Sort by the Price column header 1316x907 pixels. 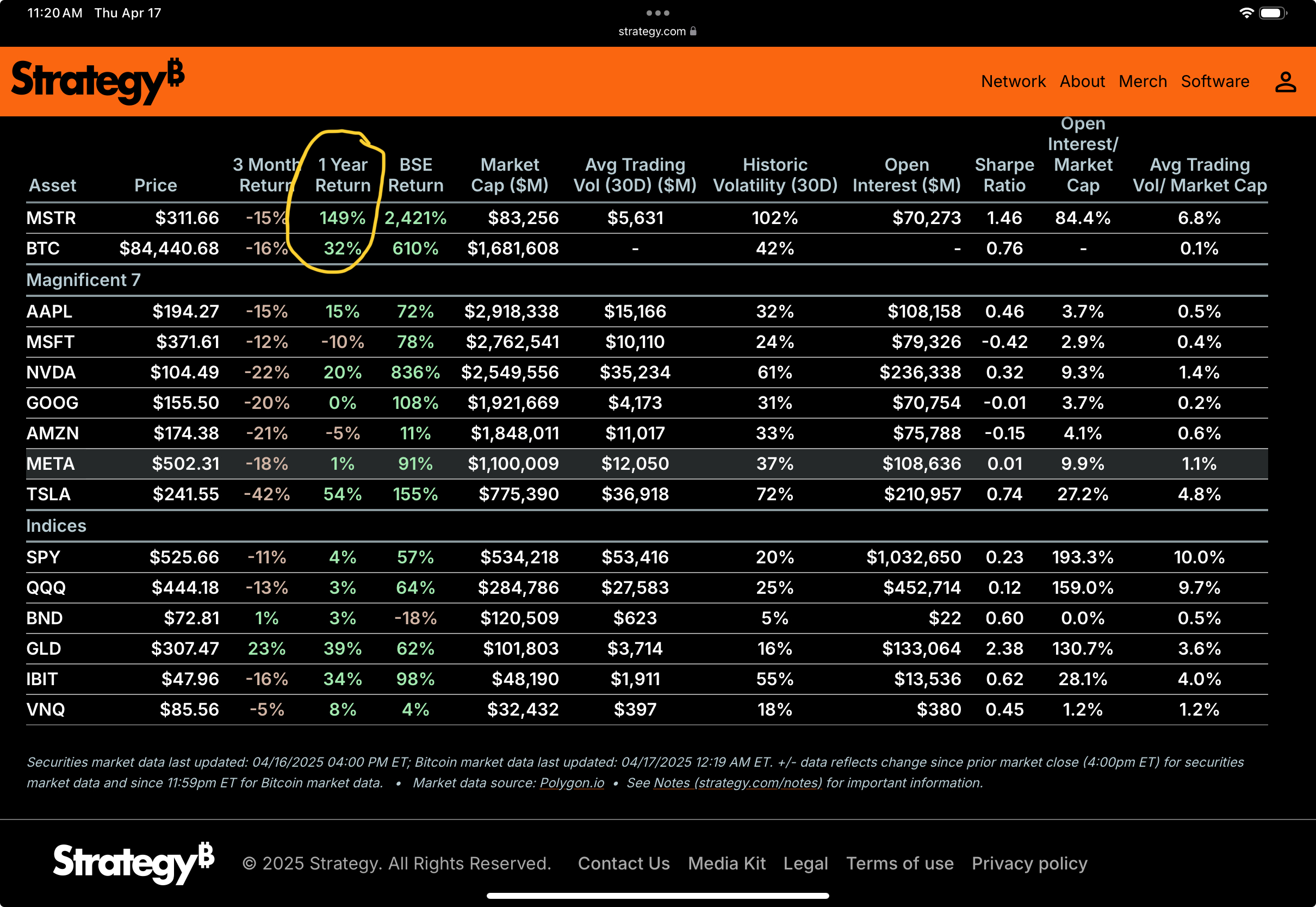[156, 185]
